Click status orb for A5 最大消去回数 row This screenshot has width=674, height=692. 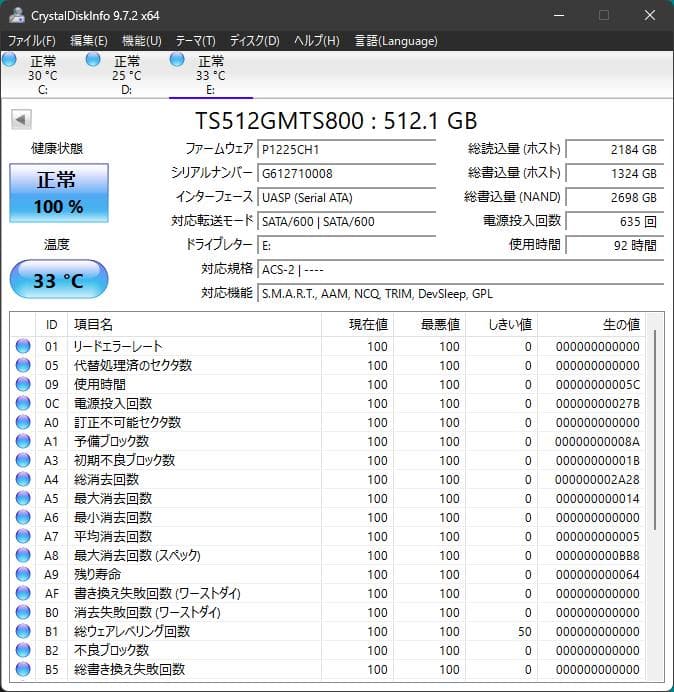[x=23, y=498]
